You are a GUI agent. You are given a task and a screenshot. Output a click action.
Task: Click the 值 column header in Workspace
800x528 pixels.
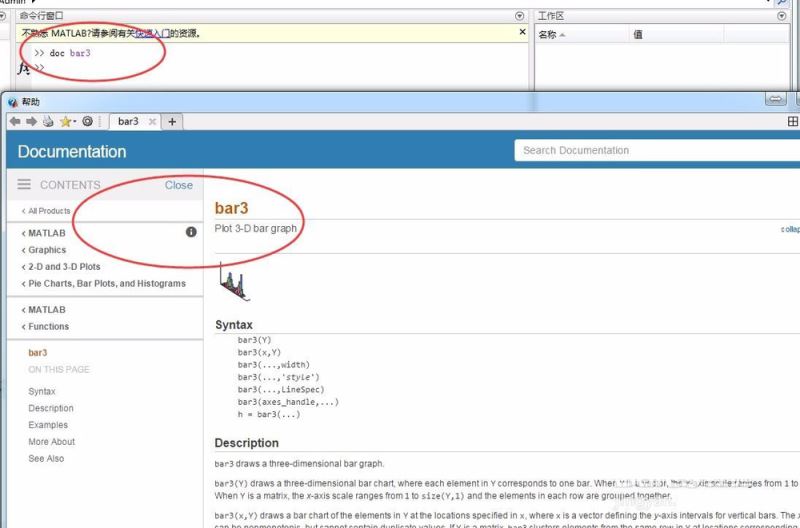[676, 35]
